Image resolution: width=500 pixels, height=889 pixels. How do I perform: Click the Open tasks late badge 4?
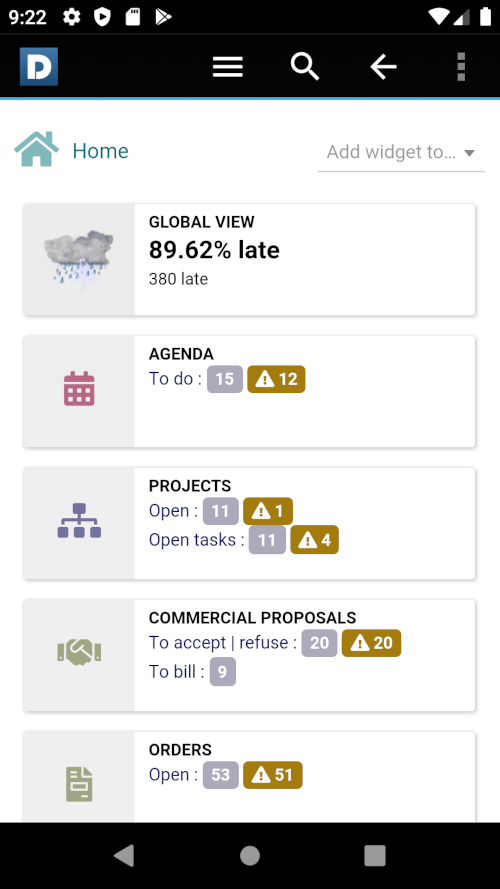click(x=315, y=540)
